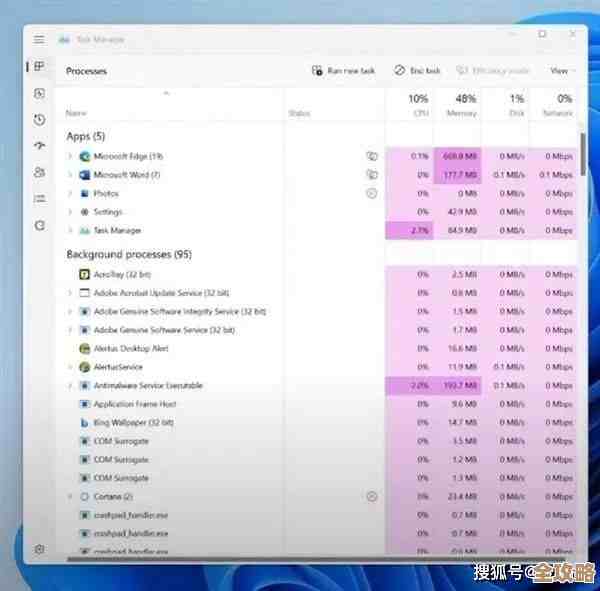The height and width of the screenshot is (591, 600).
Task: Expand the Task Manager process row
Action: (x=70, y=230)
